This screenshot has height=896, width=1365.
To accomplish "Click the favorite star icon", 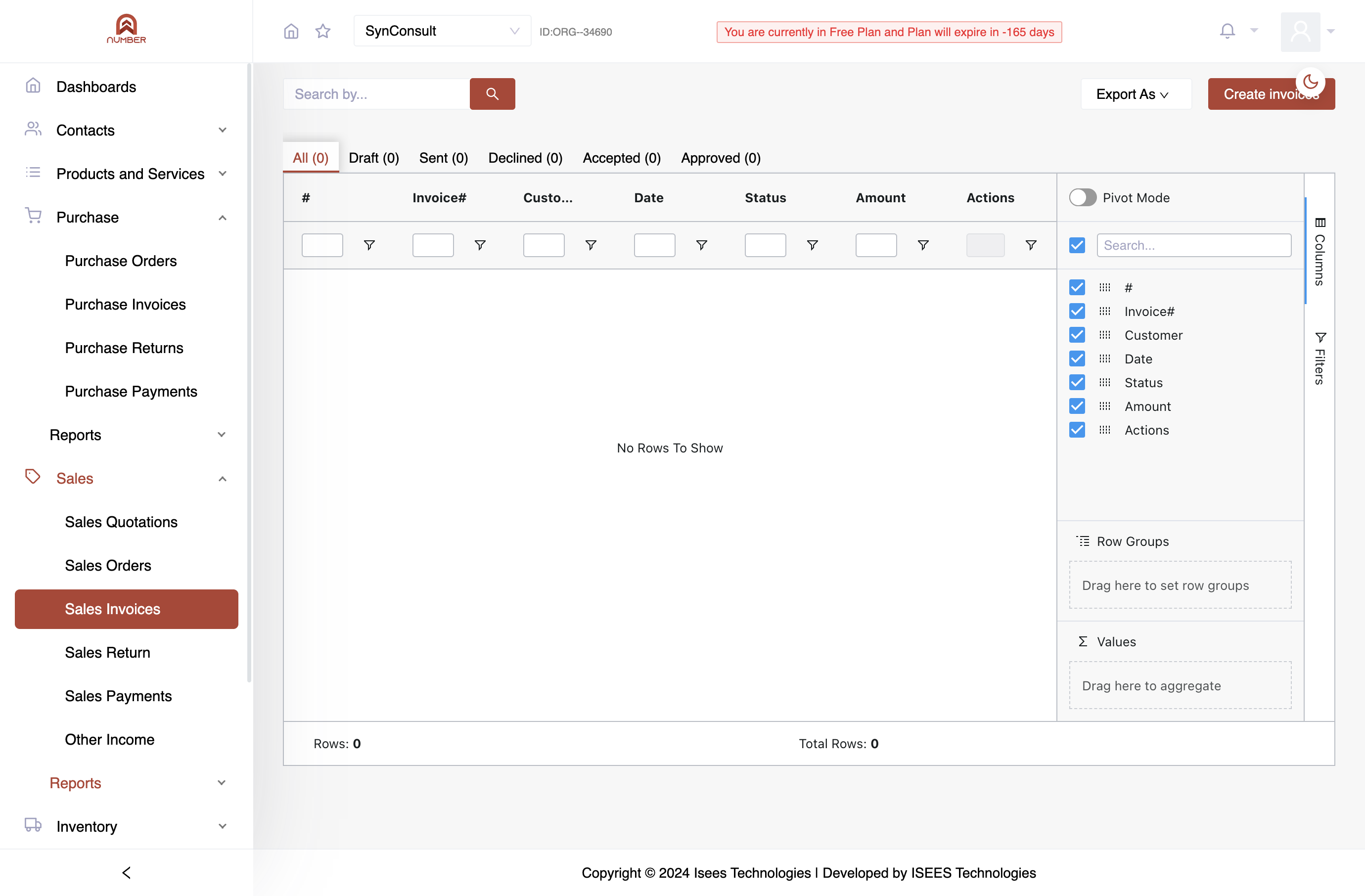I will coord(323,31).
